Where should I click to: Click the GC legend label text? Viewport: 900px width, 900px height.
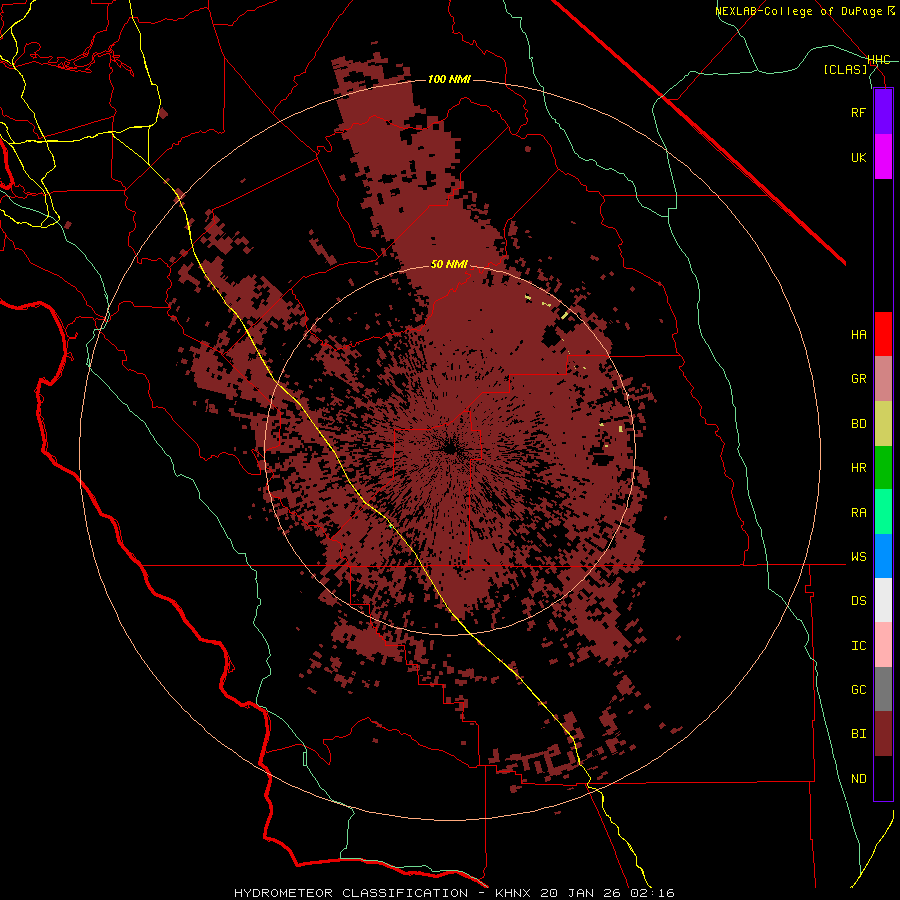[x=859, y=690]
